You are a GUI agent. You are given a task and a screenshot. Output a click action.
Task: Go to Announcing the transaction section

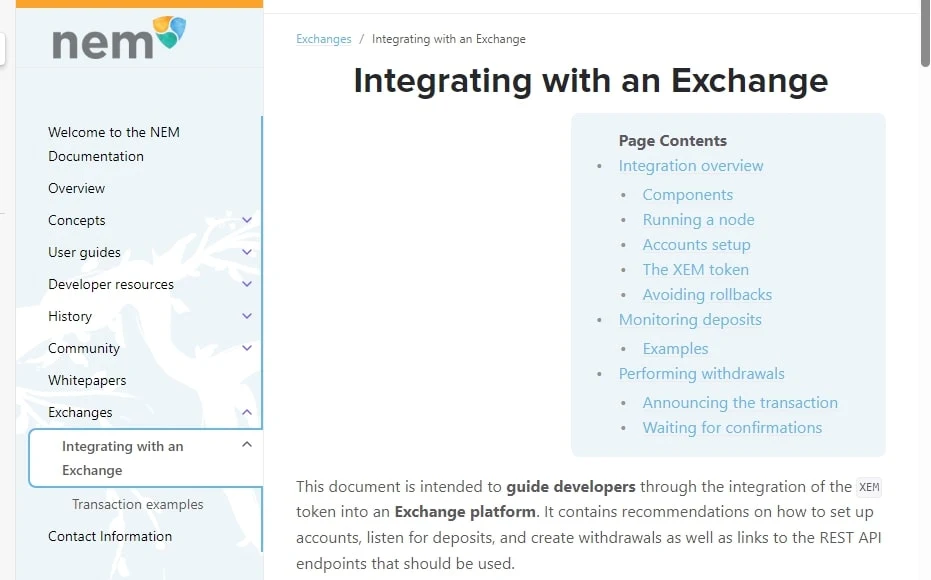(x=740, y=402)
